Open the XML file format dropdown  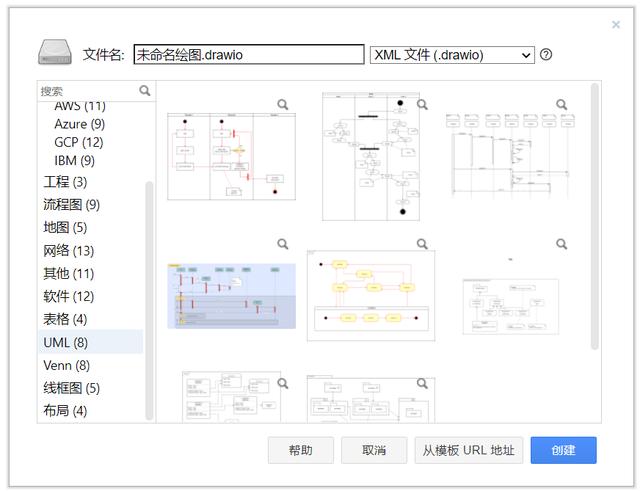click(x=452, y=55)
